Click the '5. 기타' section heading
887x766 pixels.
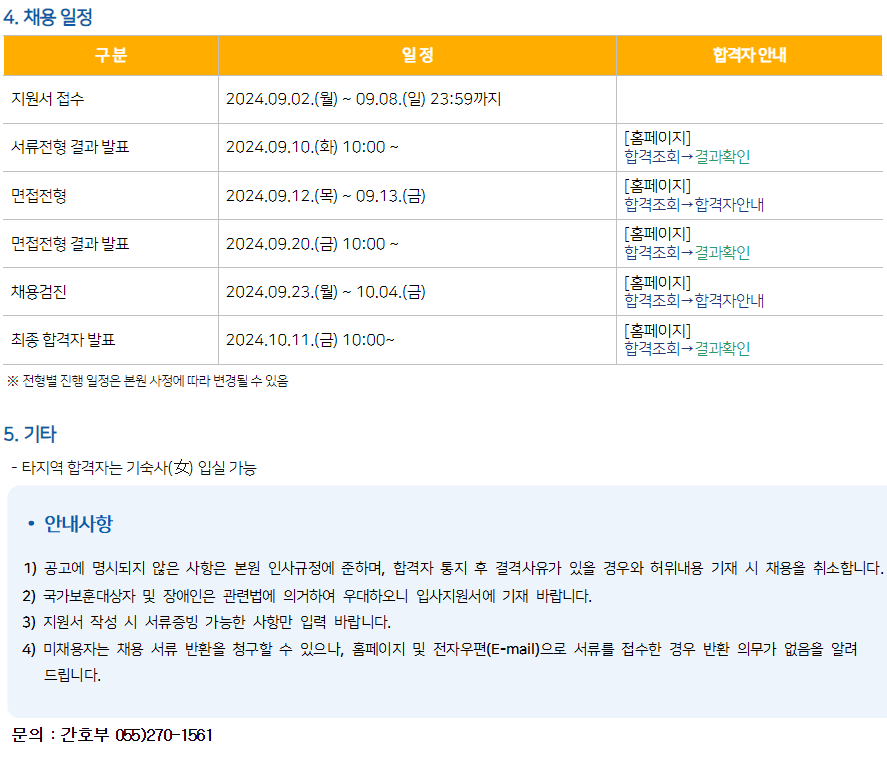pyautogui.click(x=30, y=434)
